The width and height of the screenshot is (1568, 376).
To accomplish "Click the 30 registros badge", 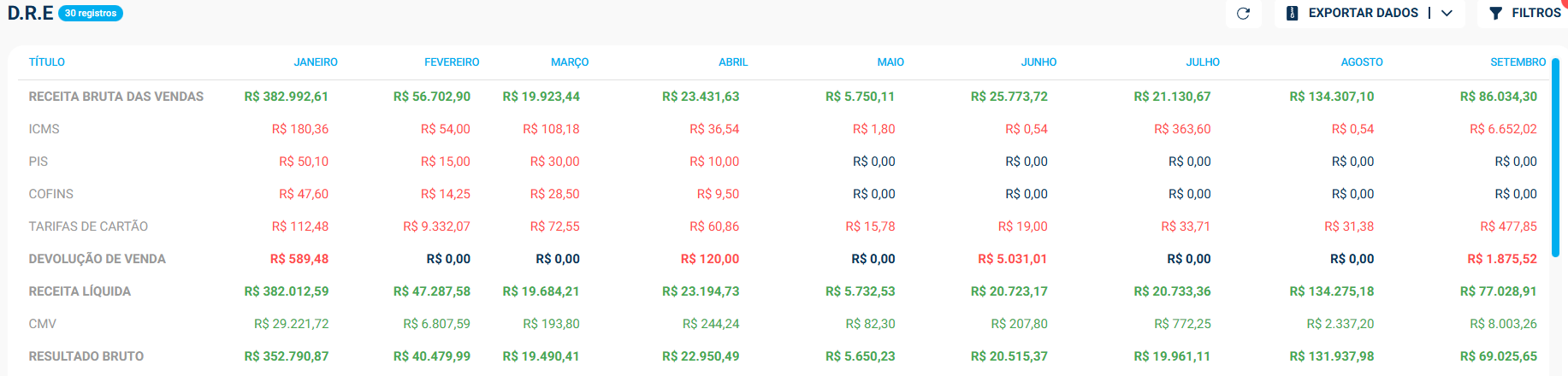I will (x=91, y=14).
